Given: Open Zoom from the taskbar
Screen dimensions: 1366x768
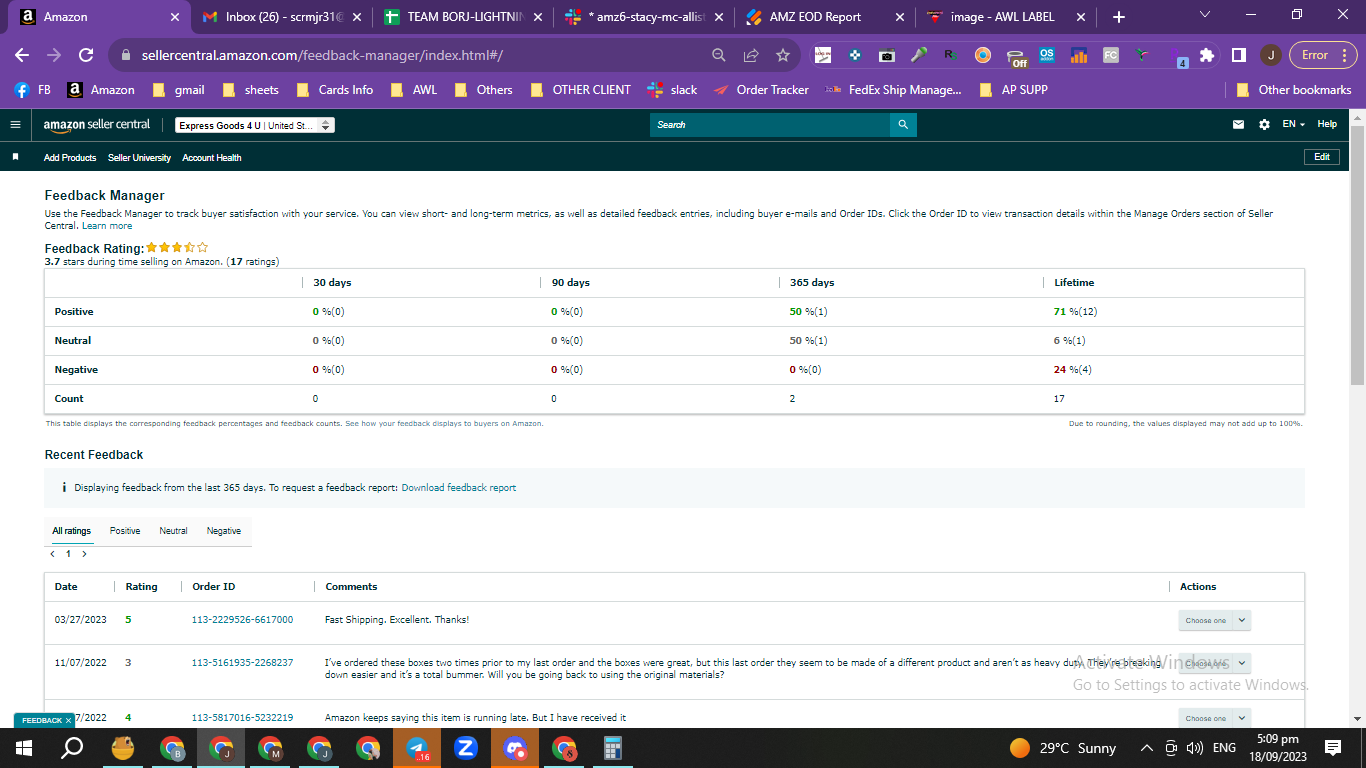Looking at the screenshot, I should 466,748.
